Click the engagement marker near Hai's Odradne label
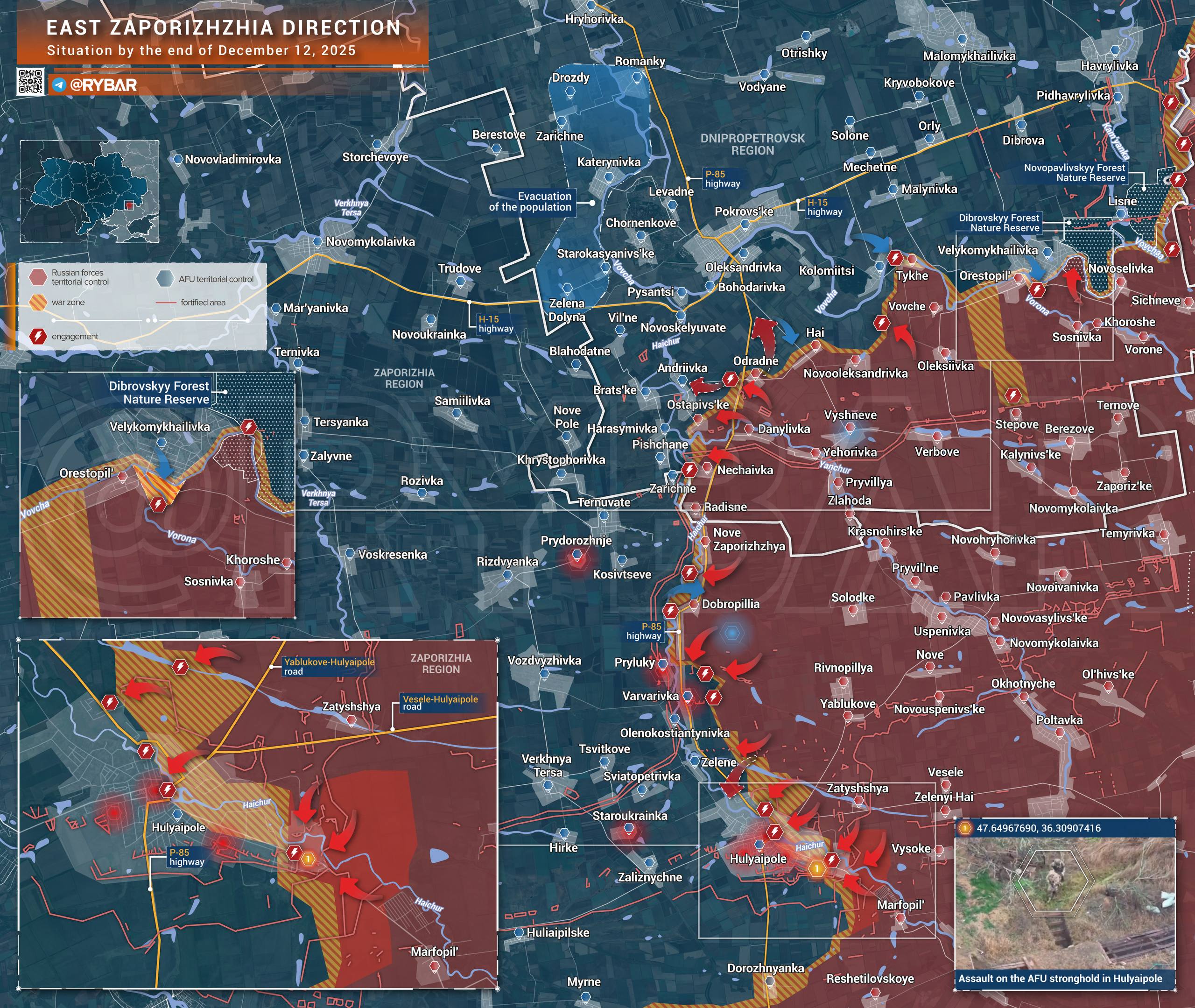Screen dimensions: 1195x1008 click(730, 379)
